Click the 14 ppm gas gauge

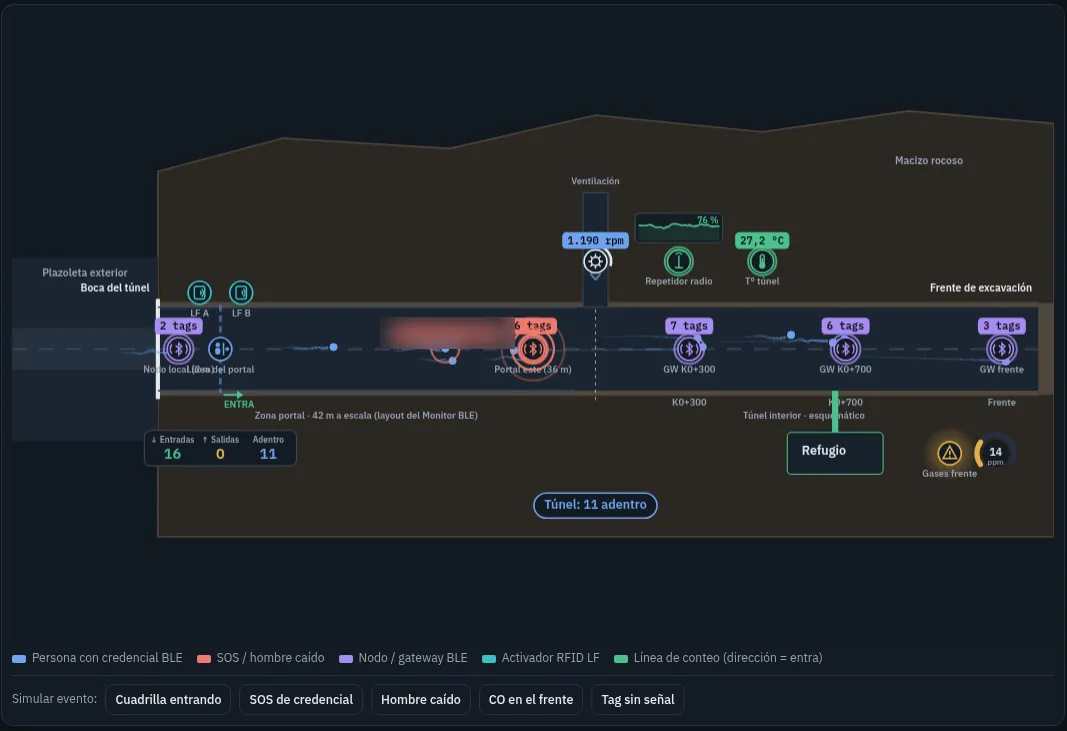pyautogui.click(x=995, y=453)
